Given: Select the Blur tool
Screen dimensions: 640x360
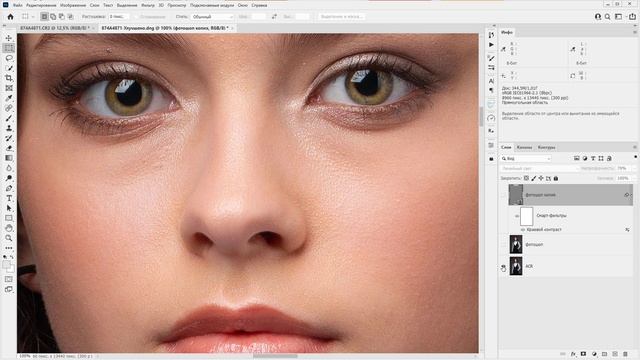Looking at the screenshot, I should (x=9, y=168).
